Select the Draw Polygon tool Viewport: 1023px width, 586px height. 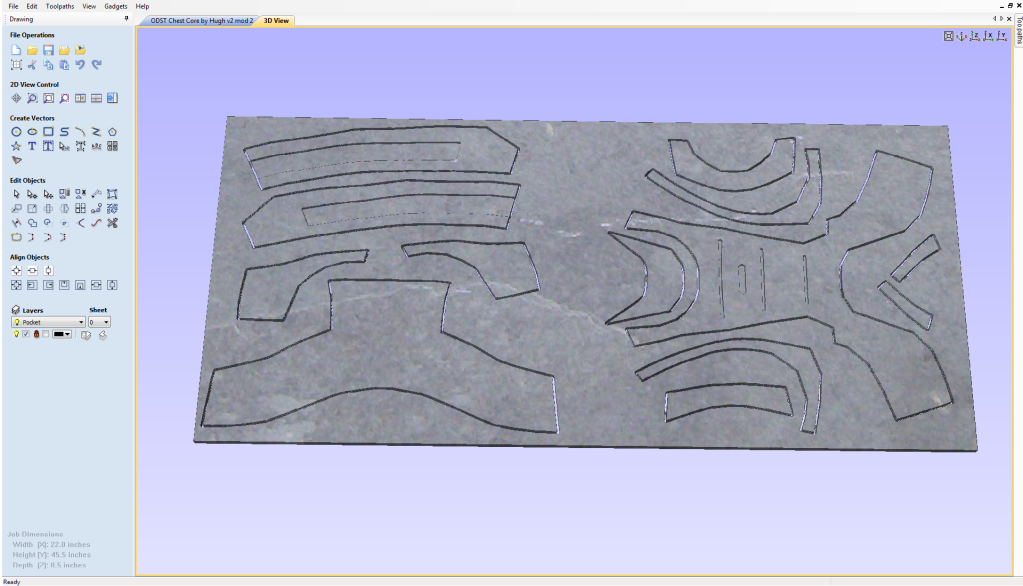tap(112, 132)
